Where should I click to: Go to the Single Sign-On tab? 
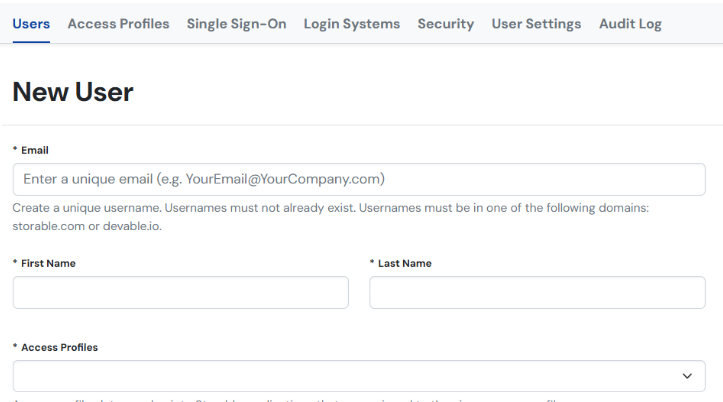[x=236, y=24]
